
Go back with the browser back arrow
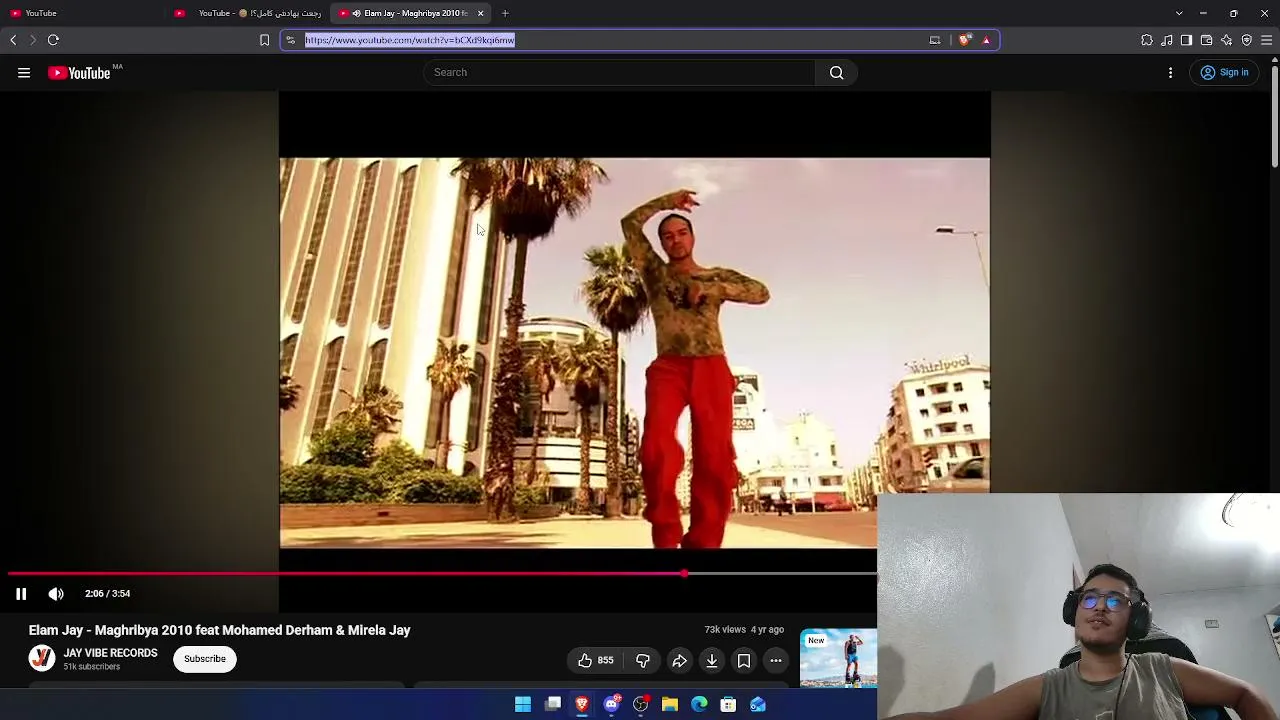[13, 40]
